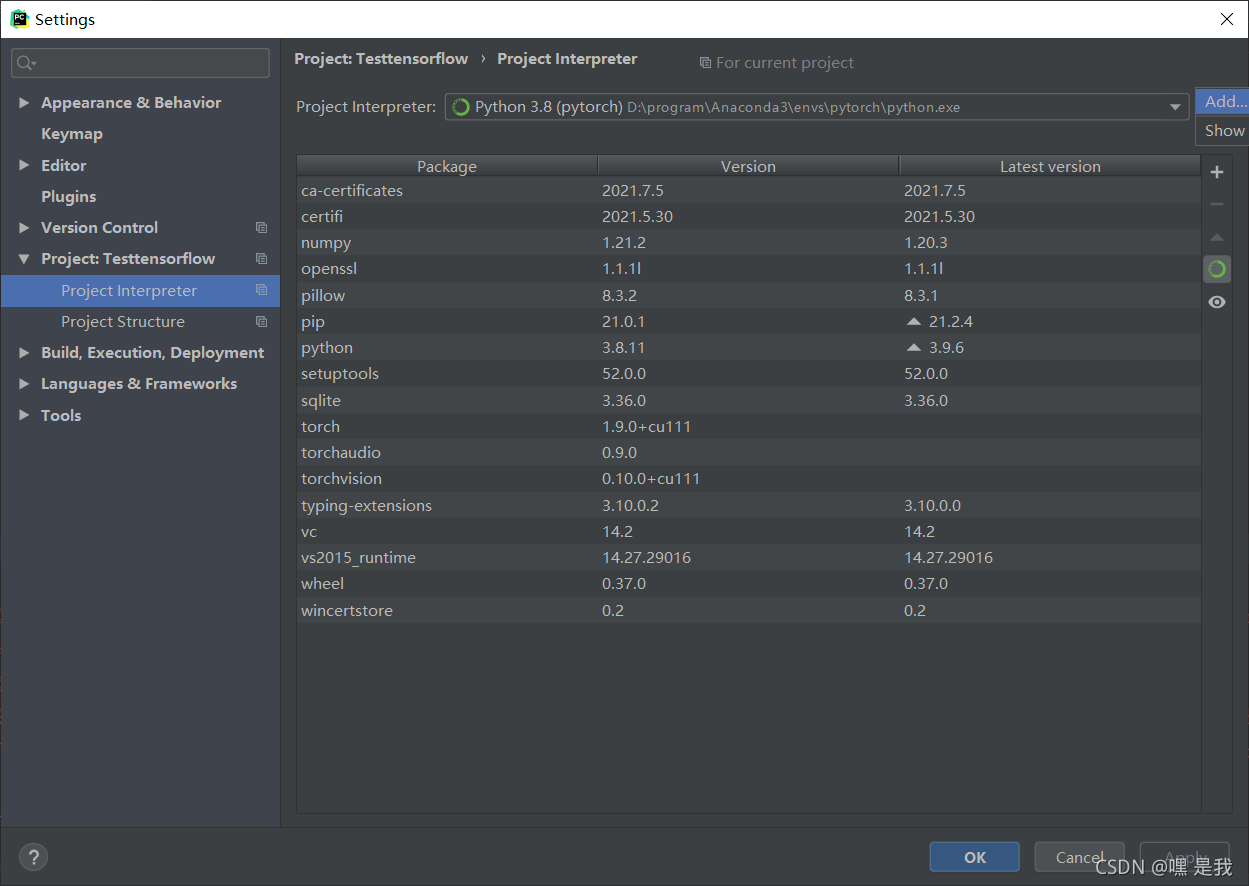Select Show All from interpreter menu
1249x886 pixels.
click(1222, 130)
